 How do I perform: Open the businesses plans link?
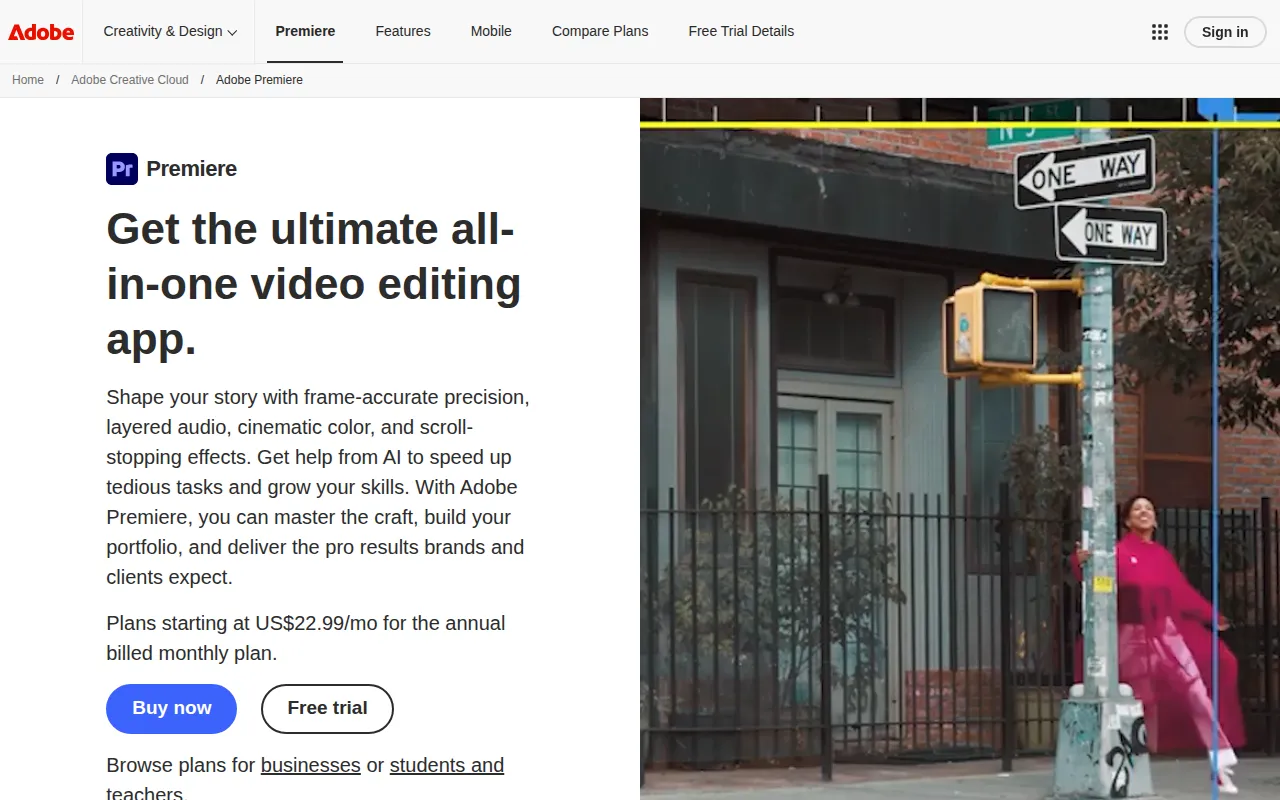pos(311,765)
